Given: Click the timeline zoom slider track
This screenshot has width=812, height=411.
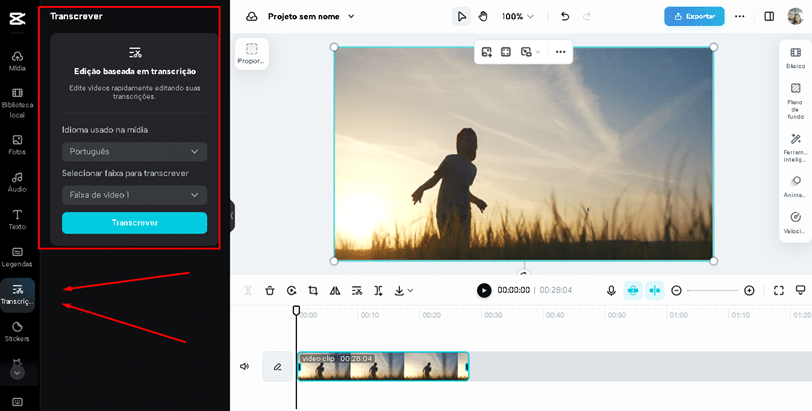Looking at the screenshot, I should tap(713, 290).
